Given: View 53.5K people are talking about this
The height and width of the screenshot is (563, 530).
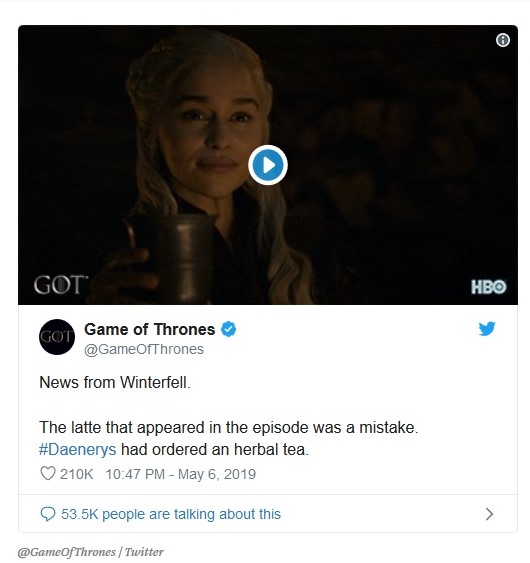Looking at the screenshot, I should click(x=171, y=514).
